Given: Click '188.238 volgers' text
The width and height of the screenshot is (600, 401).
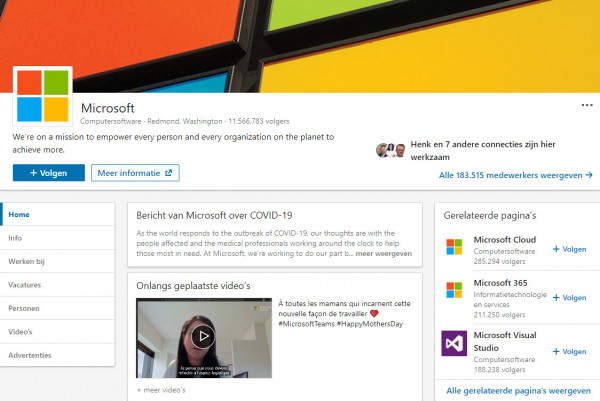Looking at the screenshot, I should 499,370.
